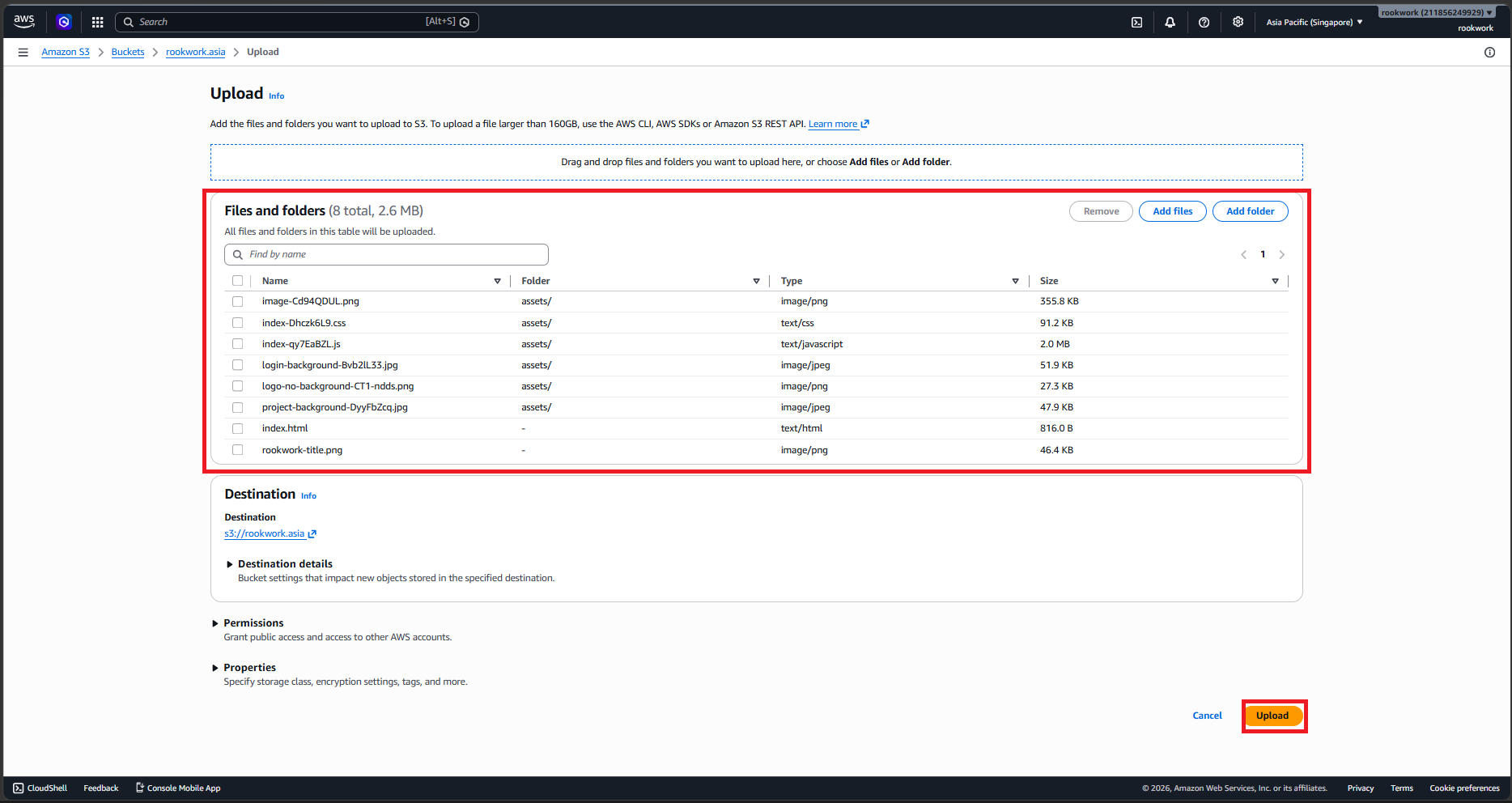The image size is (1512, 803).
Task: Check the logo-no-background-CT1-ndds.png row
Action: tap(237, 386)
